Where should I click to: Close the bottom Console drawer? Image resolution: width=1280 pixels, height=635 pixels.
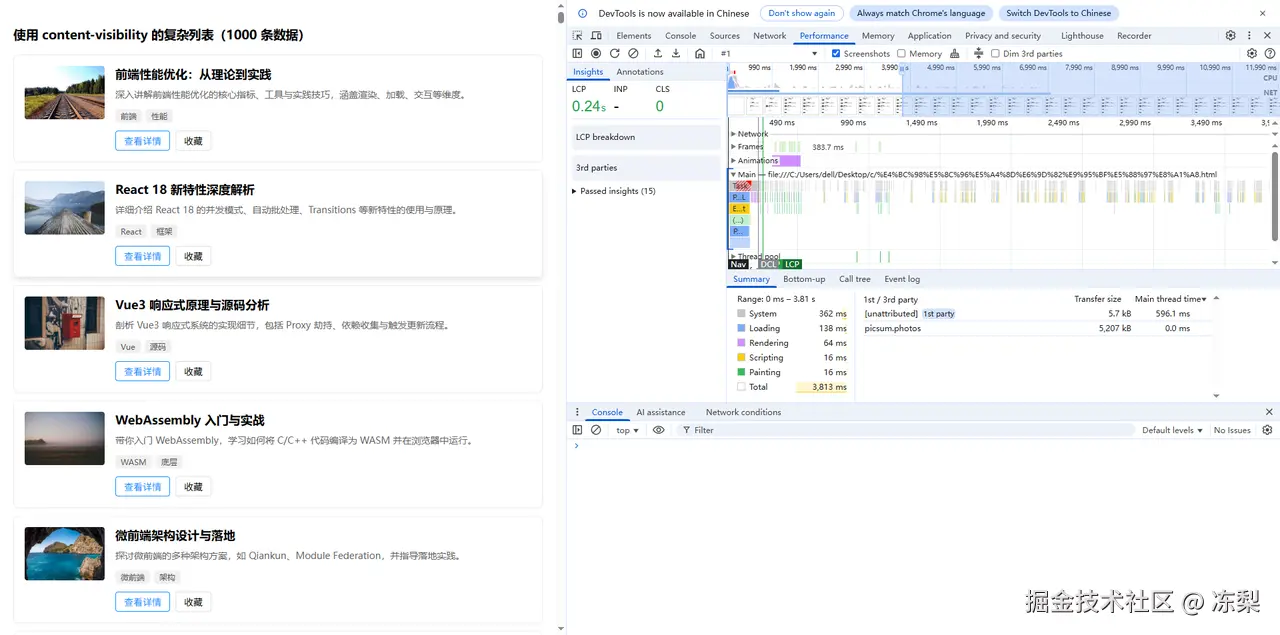click(1269, 412)
